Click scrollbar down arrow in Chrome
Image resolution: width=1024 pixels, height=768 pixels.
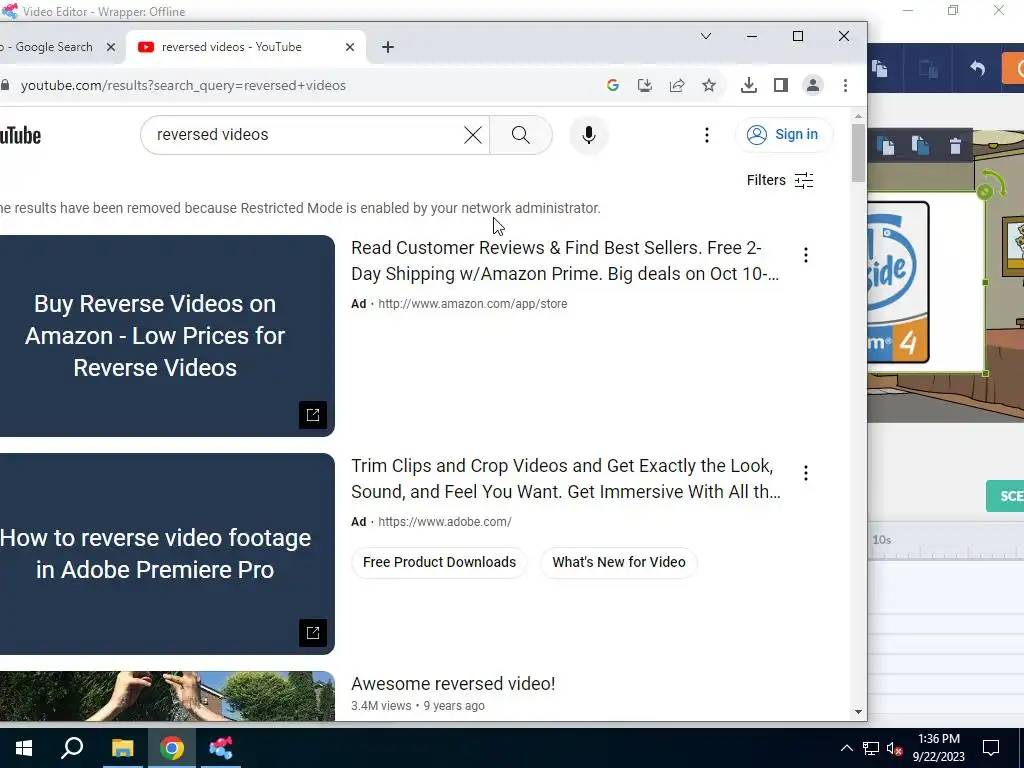click(x=858, y=712)
